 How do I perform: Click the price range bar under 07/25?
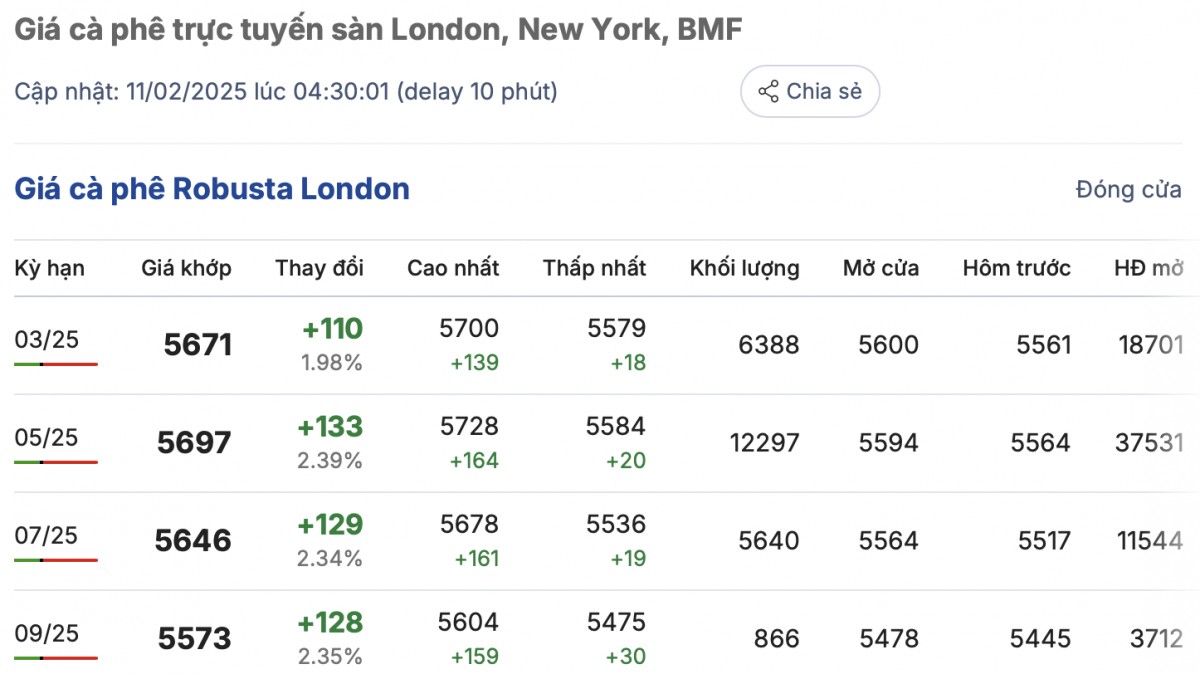[56, 560]
